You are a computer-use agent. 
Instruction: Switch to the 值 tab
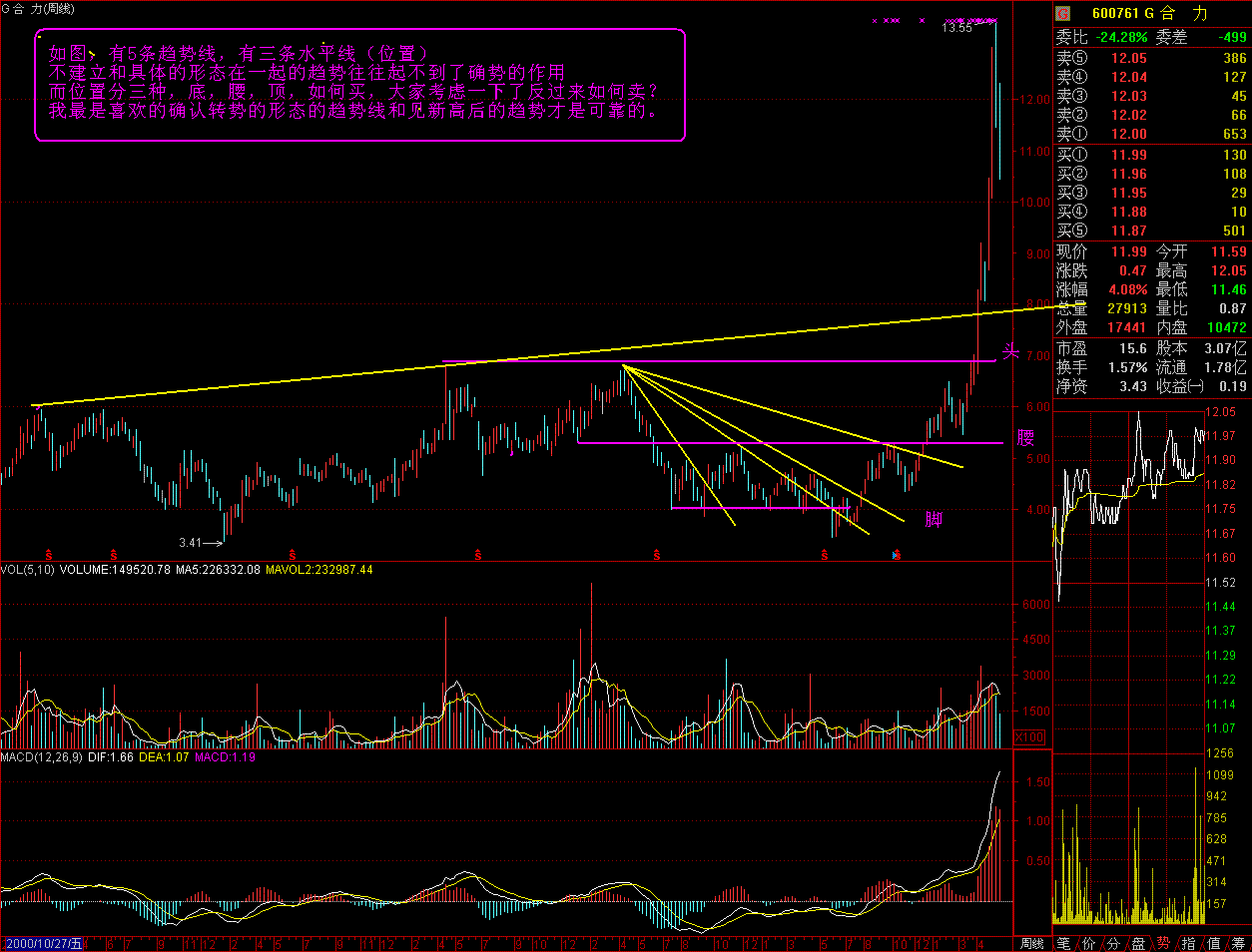coord(1213,943)
